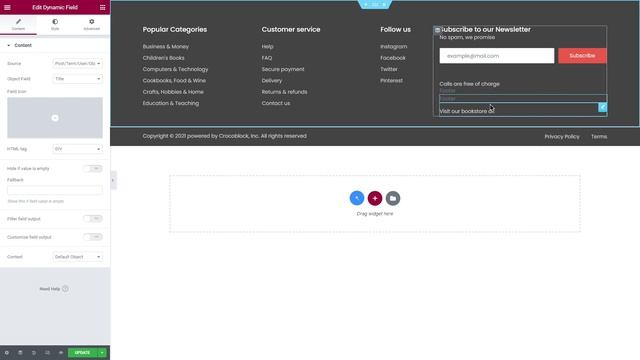Click the Twitter link
Screen dimensions: 640x360
coord(389,69)
